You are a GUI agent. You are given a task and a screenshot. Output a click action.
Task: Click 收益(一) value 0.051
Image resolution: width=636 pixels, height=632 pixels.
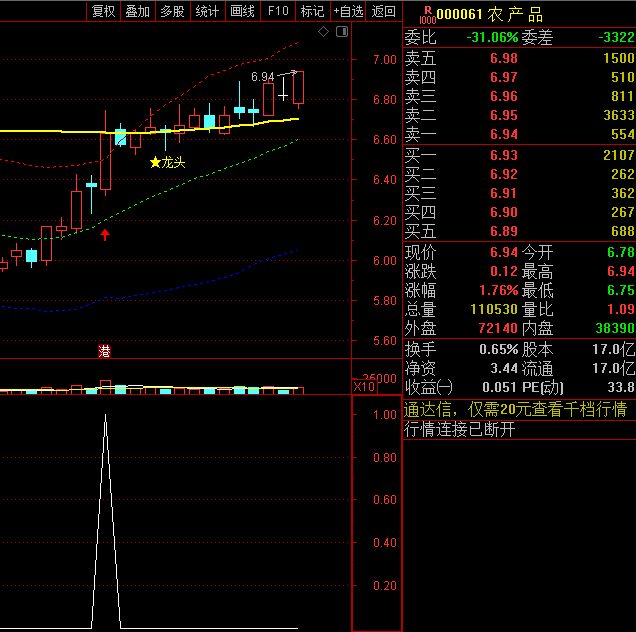click(500, 388)
